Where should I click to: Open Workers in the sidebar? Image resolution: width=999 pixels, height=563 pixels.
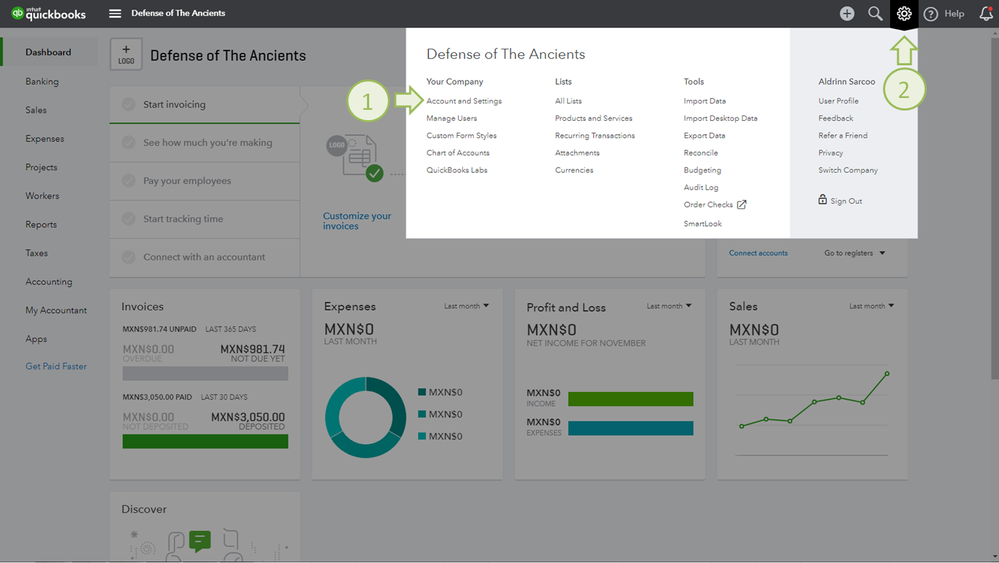(x=42, y=196)
